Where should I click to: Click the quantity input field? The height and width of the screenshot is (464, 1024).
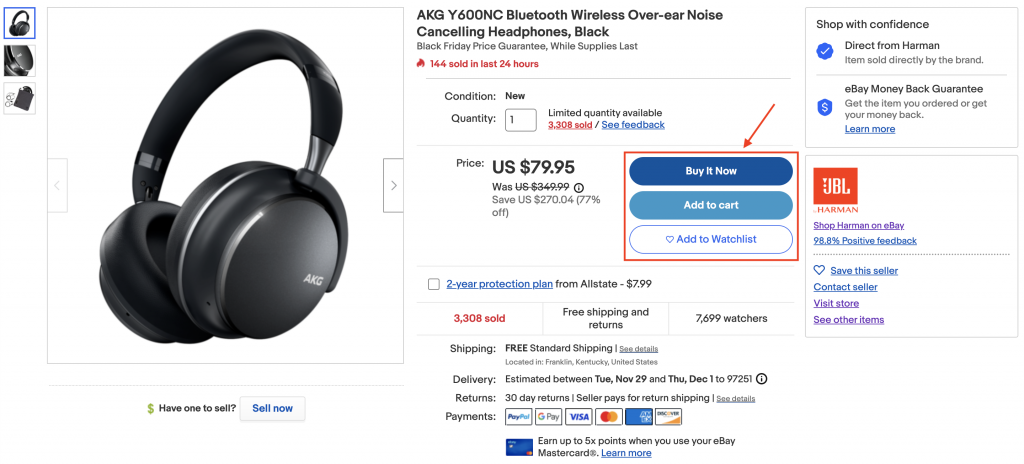521,120
